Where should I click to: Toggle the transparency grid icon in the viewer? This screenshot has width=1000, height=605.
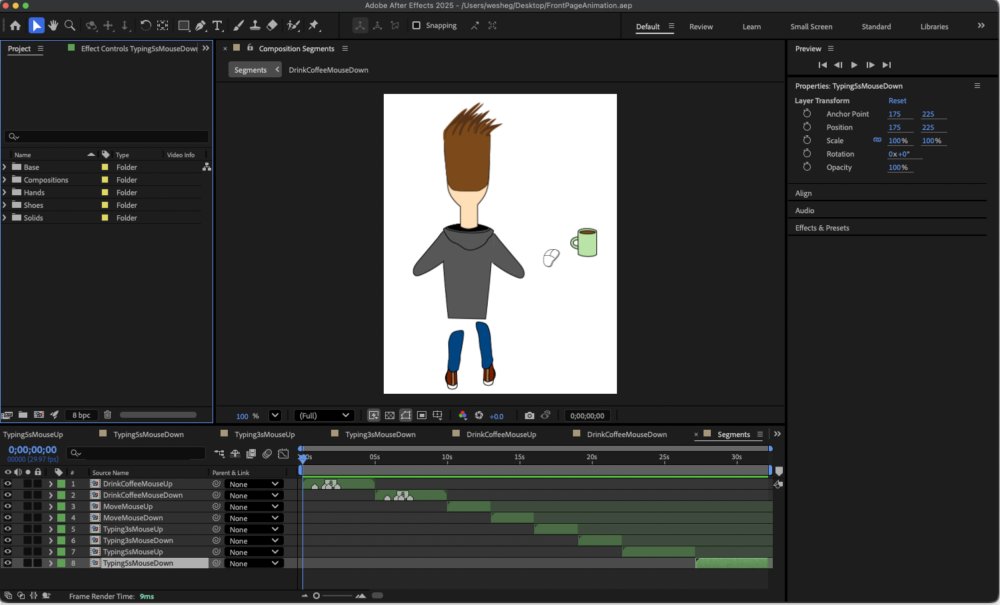(390, 416)
